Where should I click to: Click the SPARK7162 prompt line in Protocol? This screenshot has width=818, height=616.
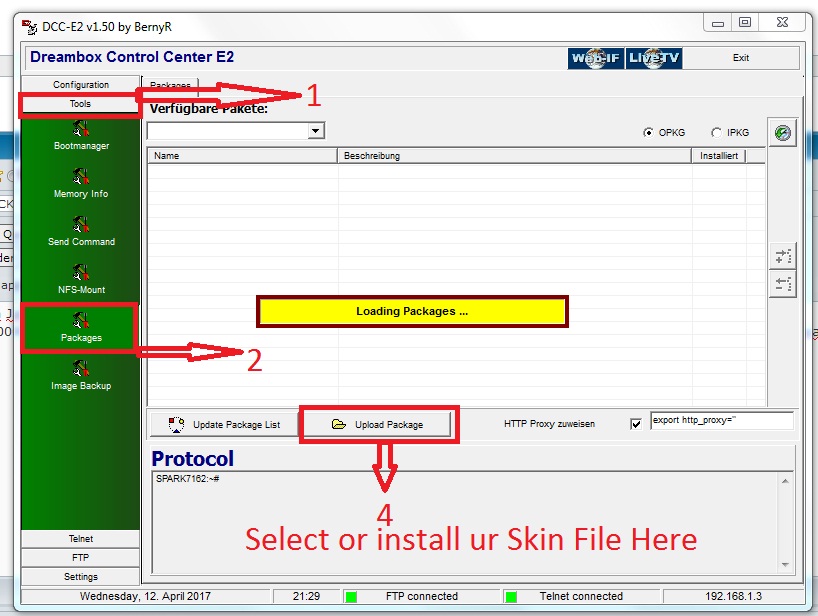click(187, 479)
